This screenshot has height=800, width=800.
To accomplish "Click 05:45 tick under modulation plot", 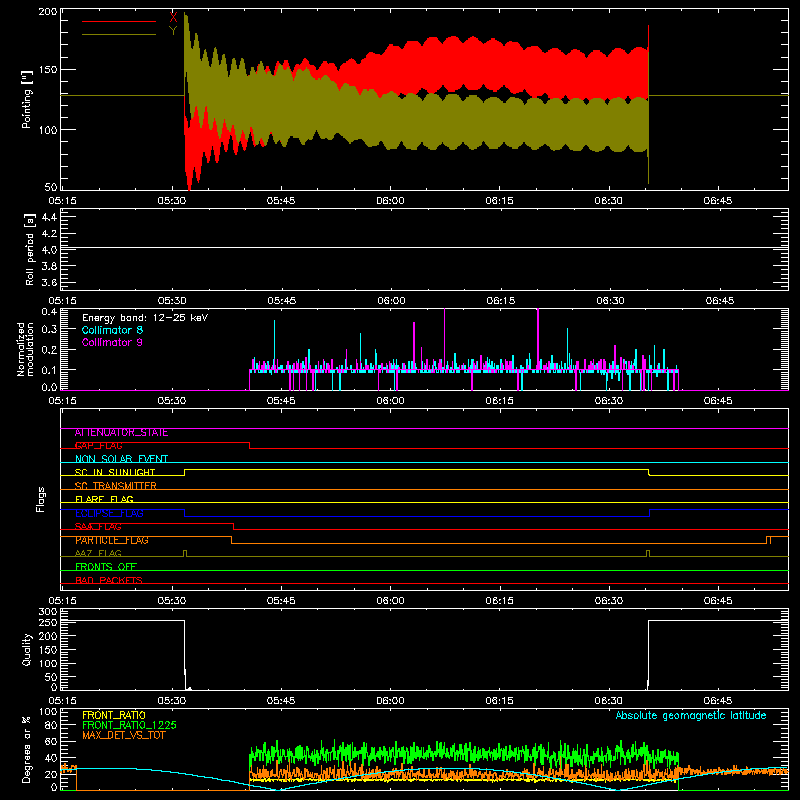I will [281, 401].
